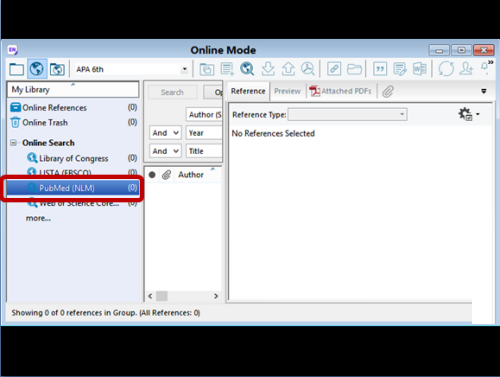Click the Online Search magnifier globe toolbar icon
The width and height of the screenshot is (500, 377).
click(247, 69)
